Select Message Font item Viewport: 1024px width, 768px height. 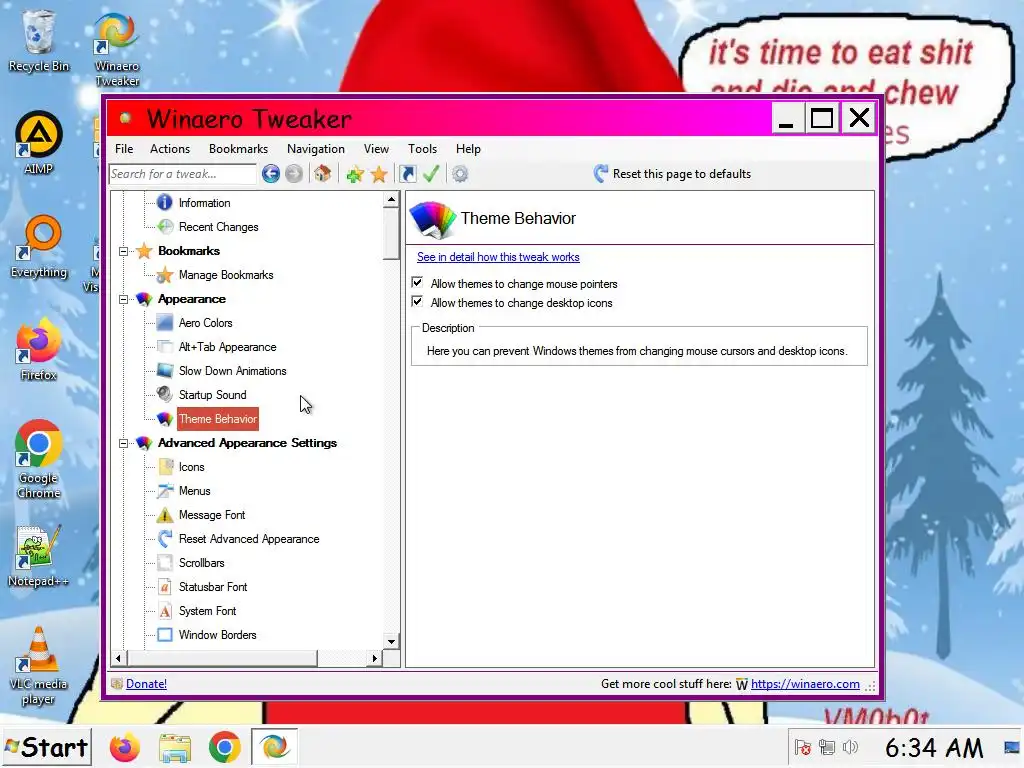(212, 515)
